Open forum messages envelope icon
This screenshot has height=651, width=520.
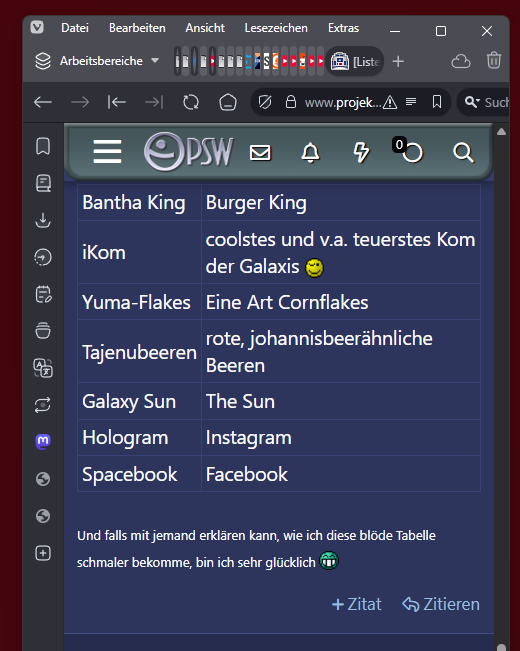click(x=260, y=152)
